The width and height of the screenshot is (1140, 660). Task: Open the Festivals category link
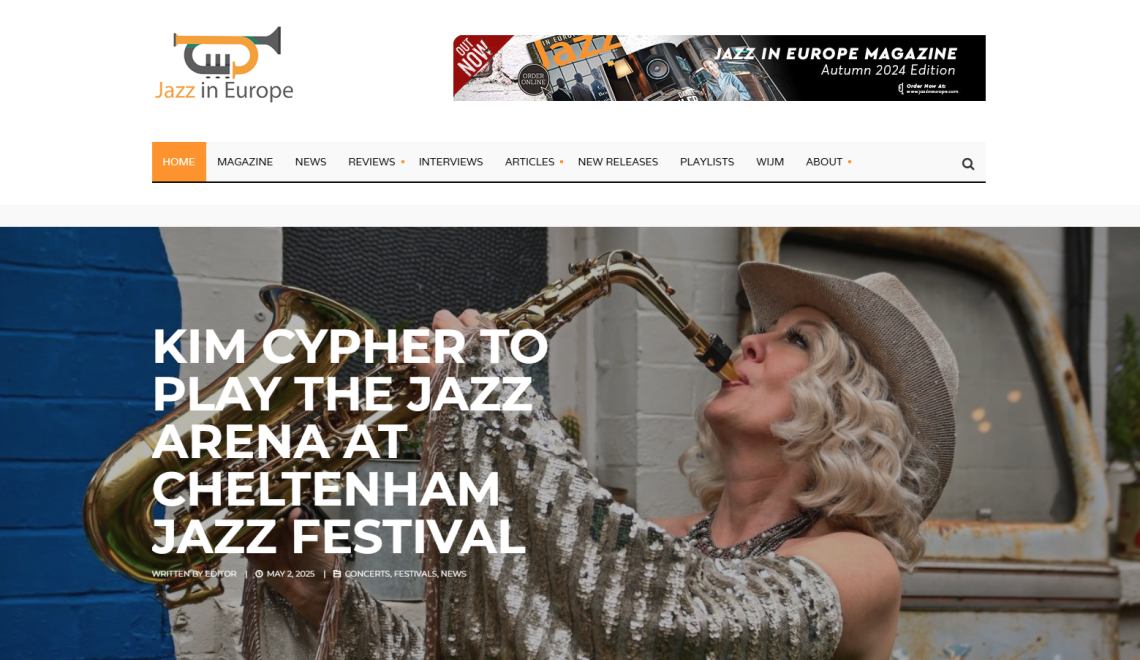415,574
